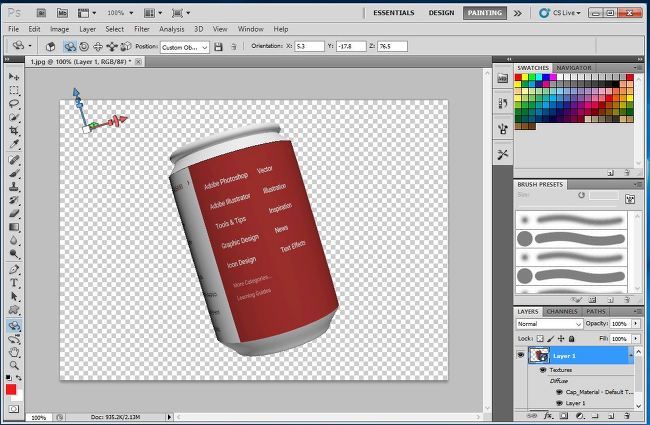Select the Layer 1 thumbnail in Layers panel

click(x=538, y=355)
